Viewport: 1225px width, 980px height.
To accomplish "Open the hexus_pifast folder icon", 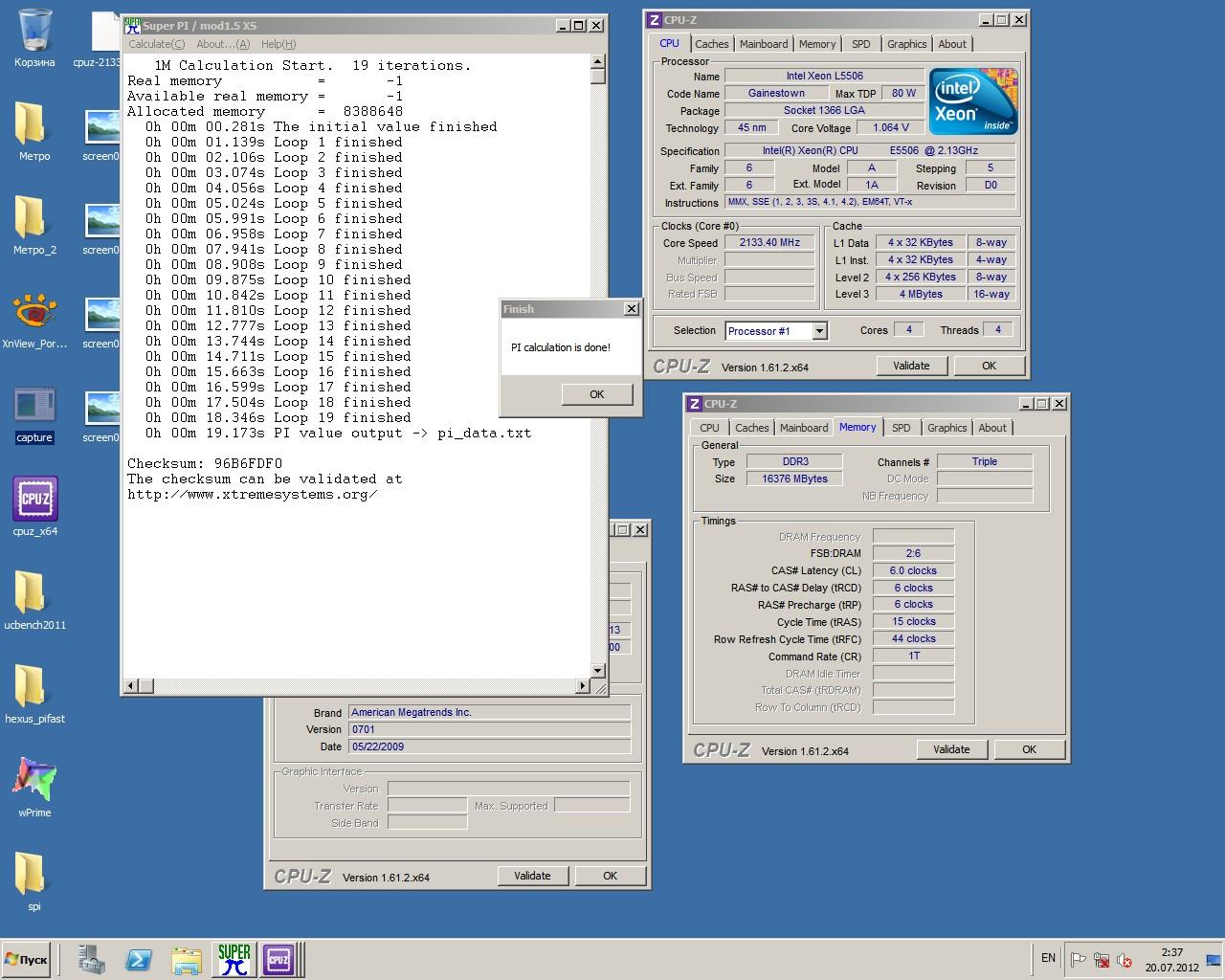I will [x=34, y=695].
